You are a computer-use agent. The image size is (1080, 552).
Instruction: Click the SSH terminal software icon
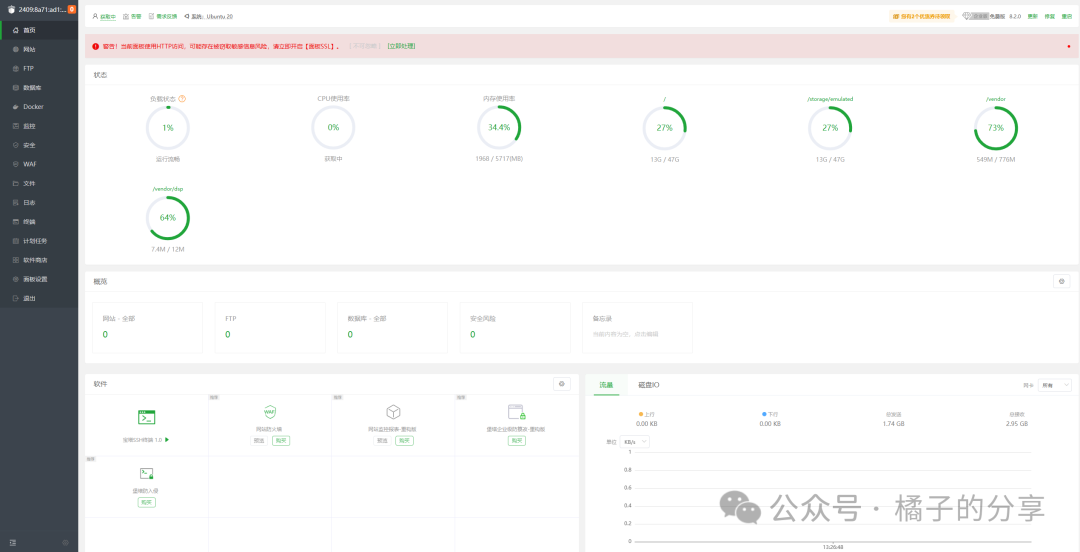point(146,417)
